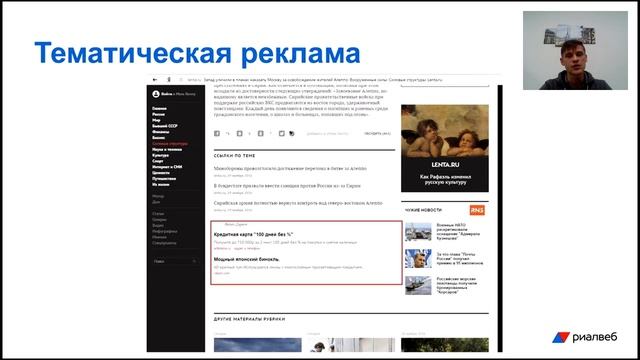Open news about Военные НАТО

tap(458, 231)
